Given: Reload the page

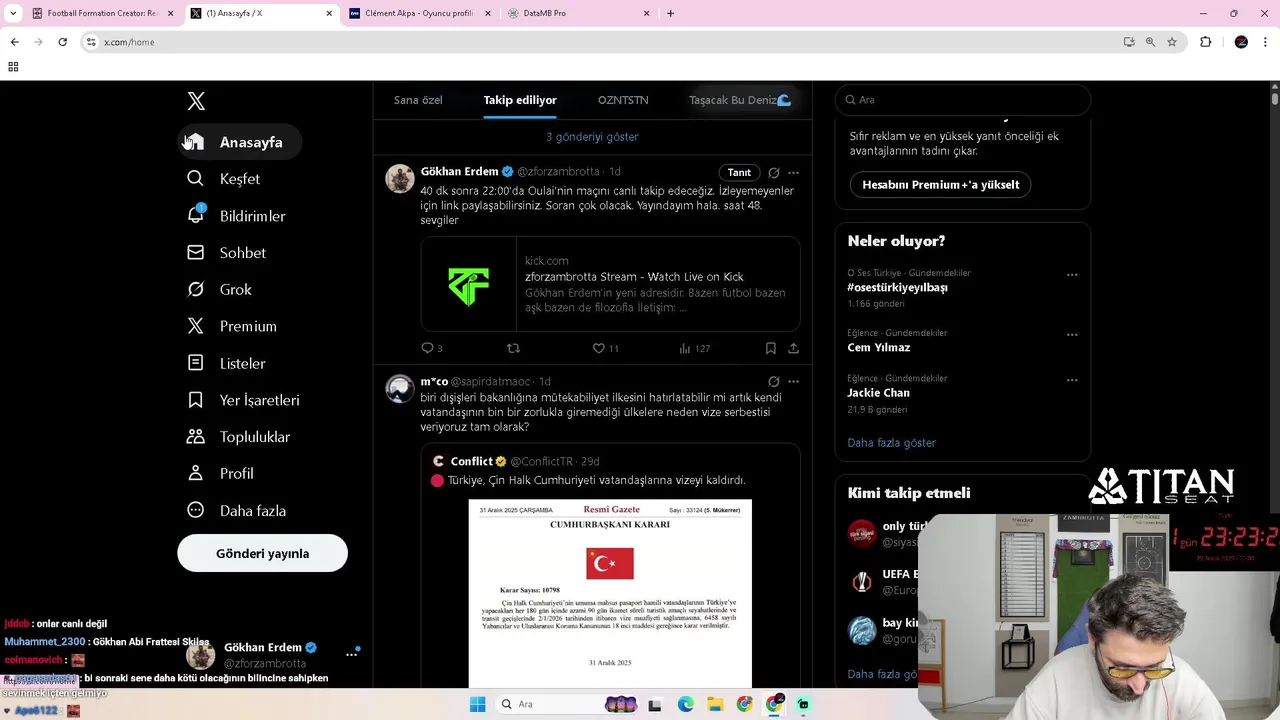Looking at the screenshot, I should tap(62, 42).
